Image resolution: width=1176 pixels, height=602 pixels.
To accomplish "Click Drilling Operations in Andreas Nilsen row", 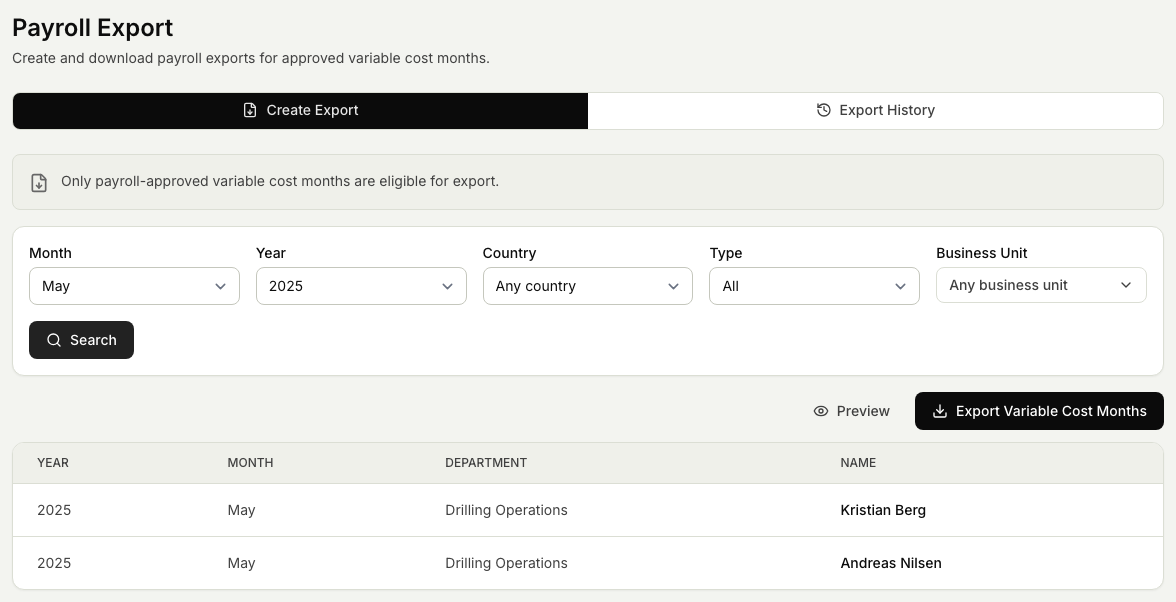I will (506, 563).
